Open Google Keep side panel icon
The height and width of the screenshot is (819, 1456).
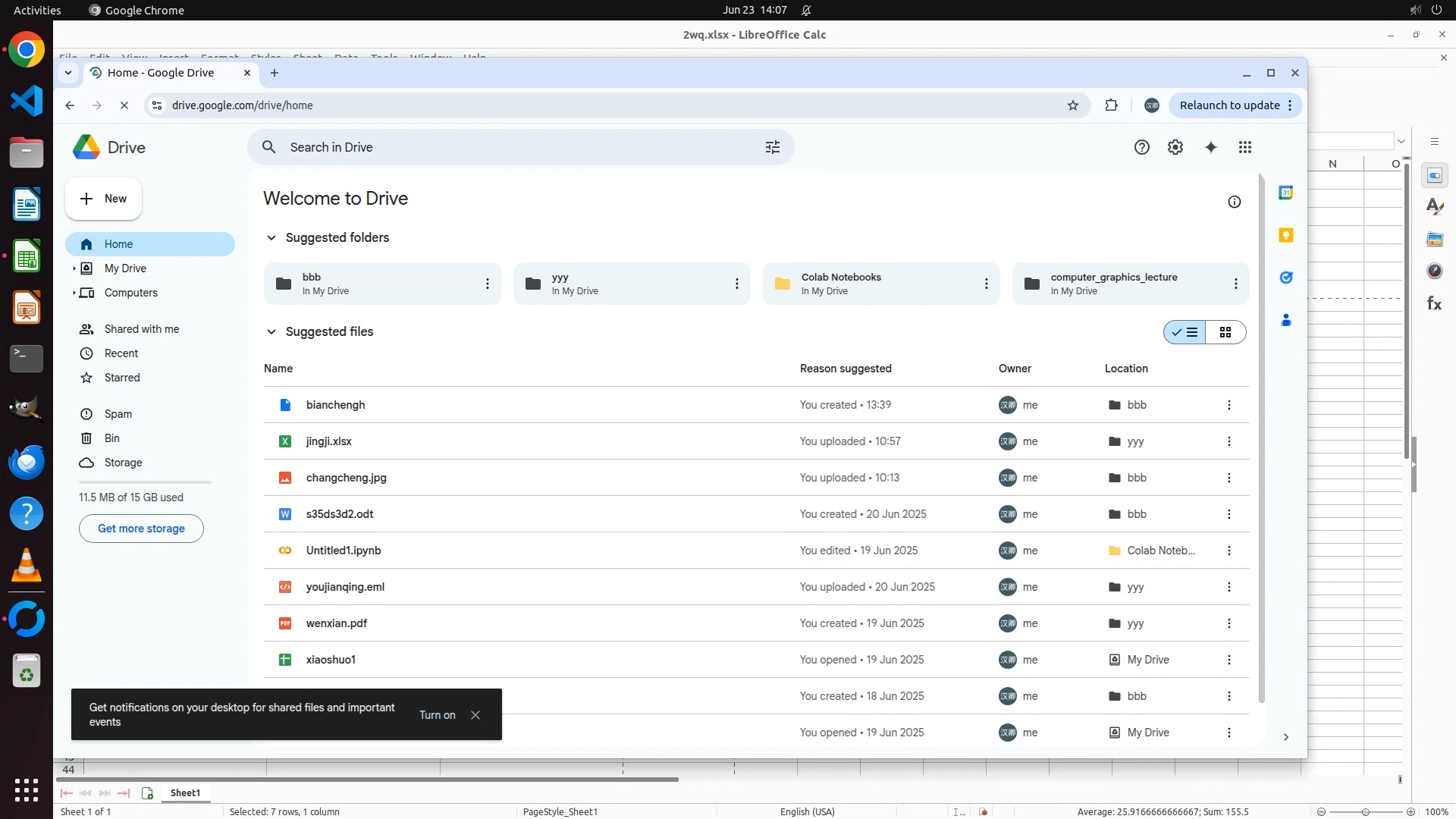point(1285,235)
